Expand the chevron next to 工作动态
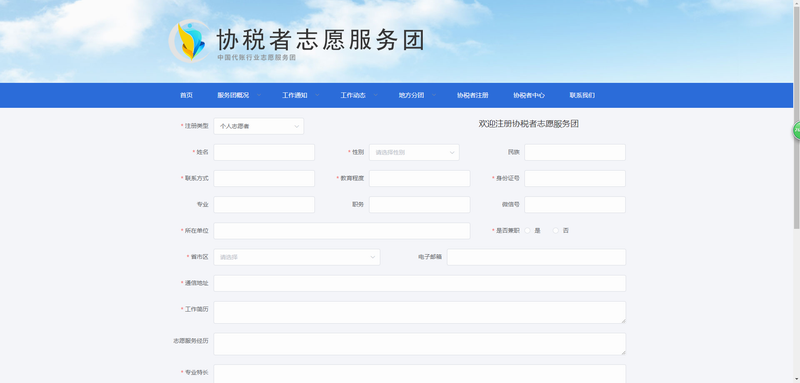800x383 pixels. (376, 95)
